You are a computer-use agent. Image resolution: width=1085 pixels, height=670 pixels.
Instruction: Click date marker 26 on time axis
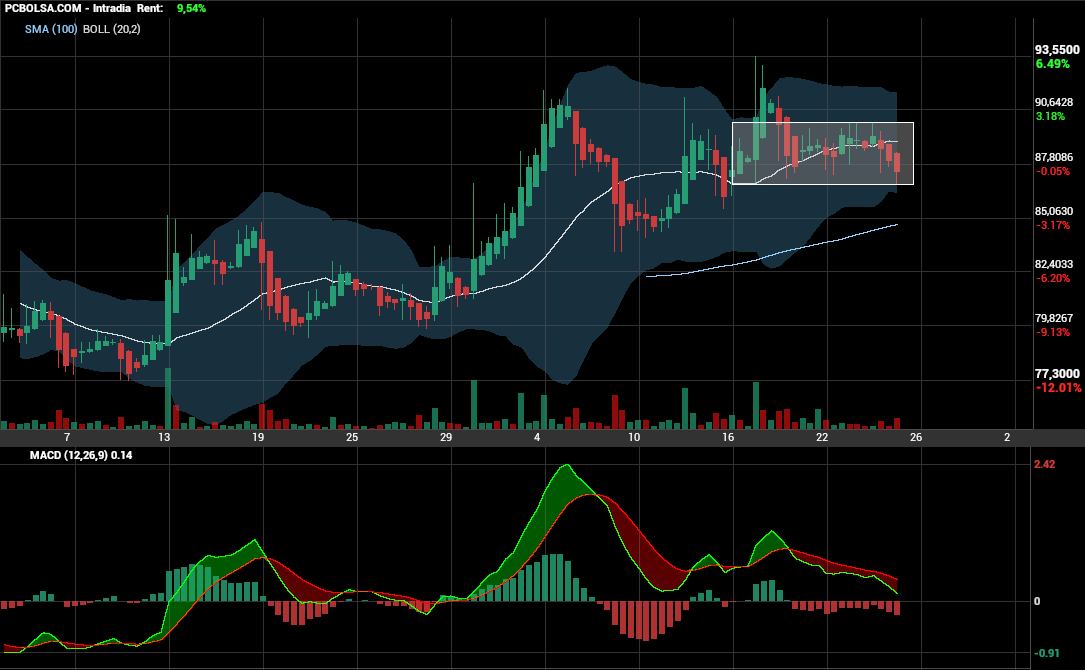click(x=916, y=437)
